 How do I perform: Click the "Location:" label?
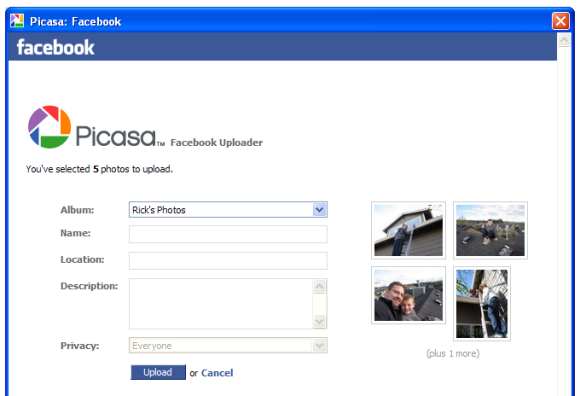coord(82,260)
